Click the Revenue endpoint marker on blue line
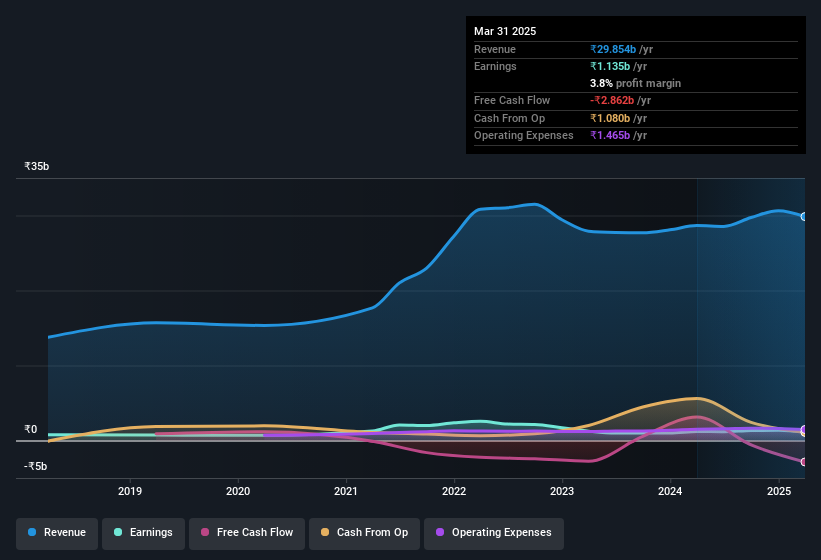Viewport: 821px width, 560px height. click(x=804, y=217)
